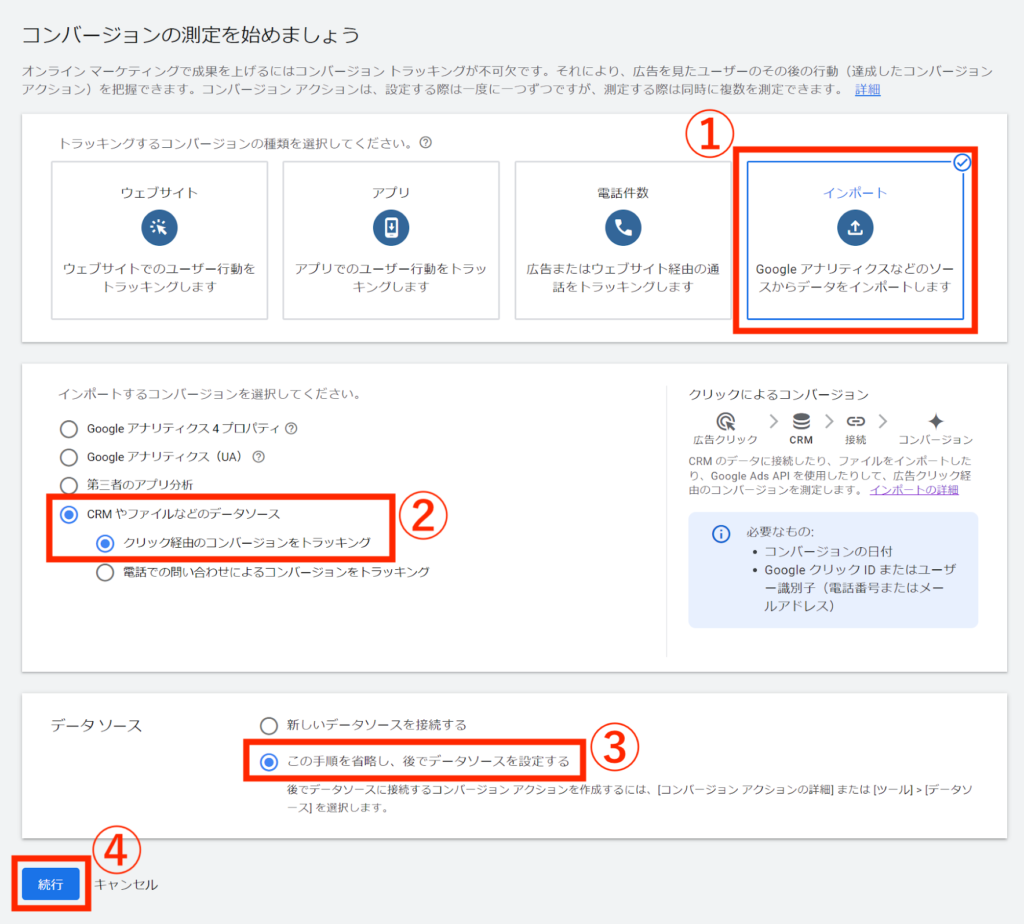Choose CRM やファイルなどのデータソース option
Screen dimensions: 1024x924
pos(69,514)
